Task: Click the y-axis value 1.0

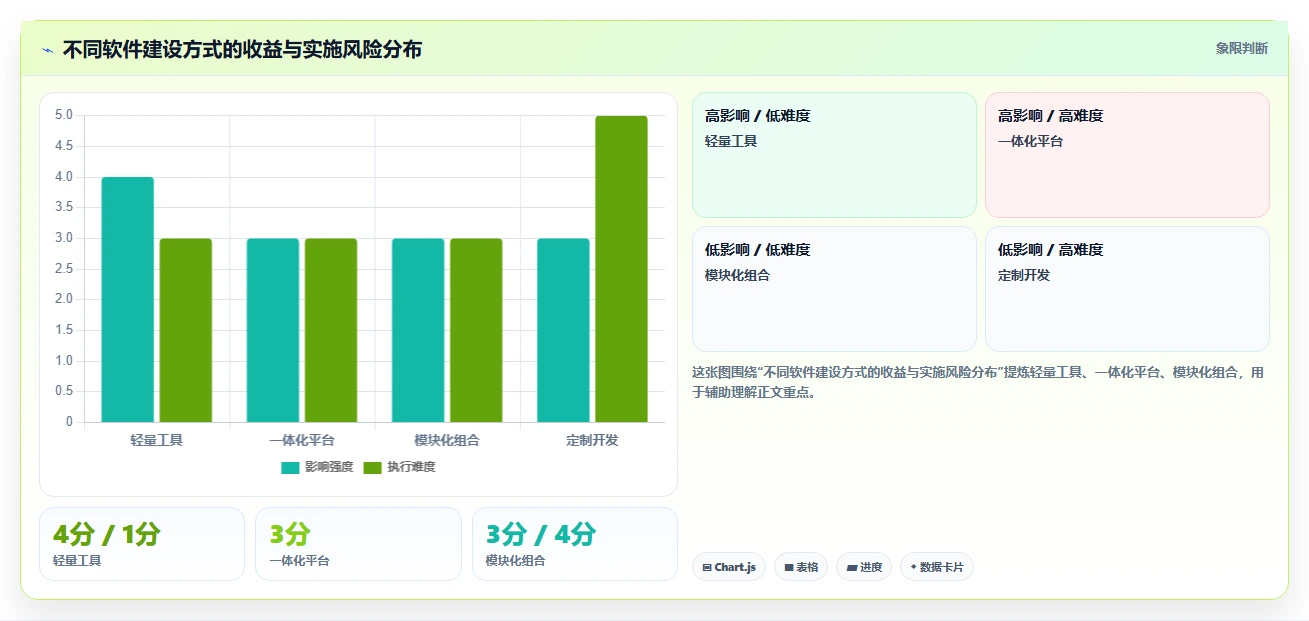Action: 64,361
